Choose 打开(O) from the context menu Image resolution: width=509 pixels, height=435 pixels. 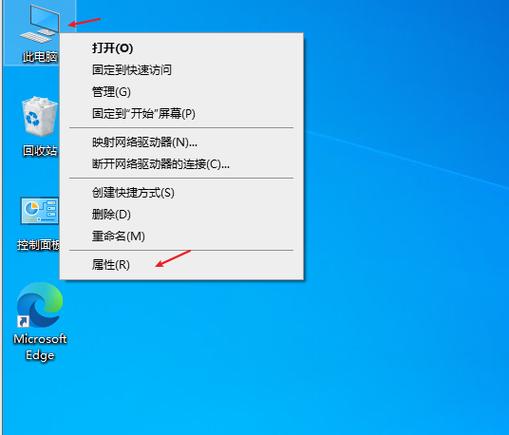[182, 48]
